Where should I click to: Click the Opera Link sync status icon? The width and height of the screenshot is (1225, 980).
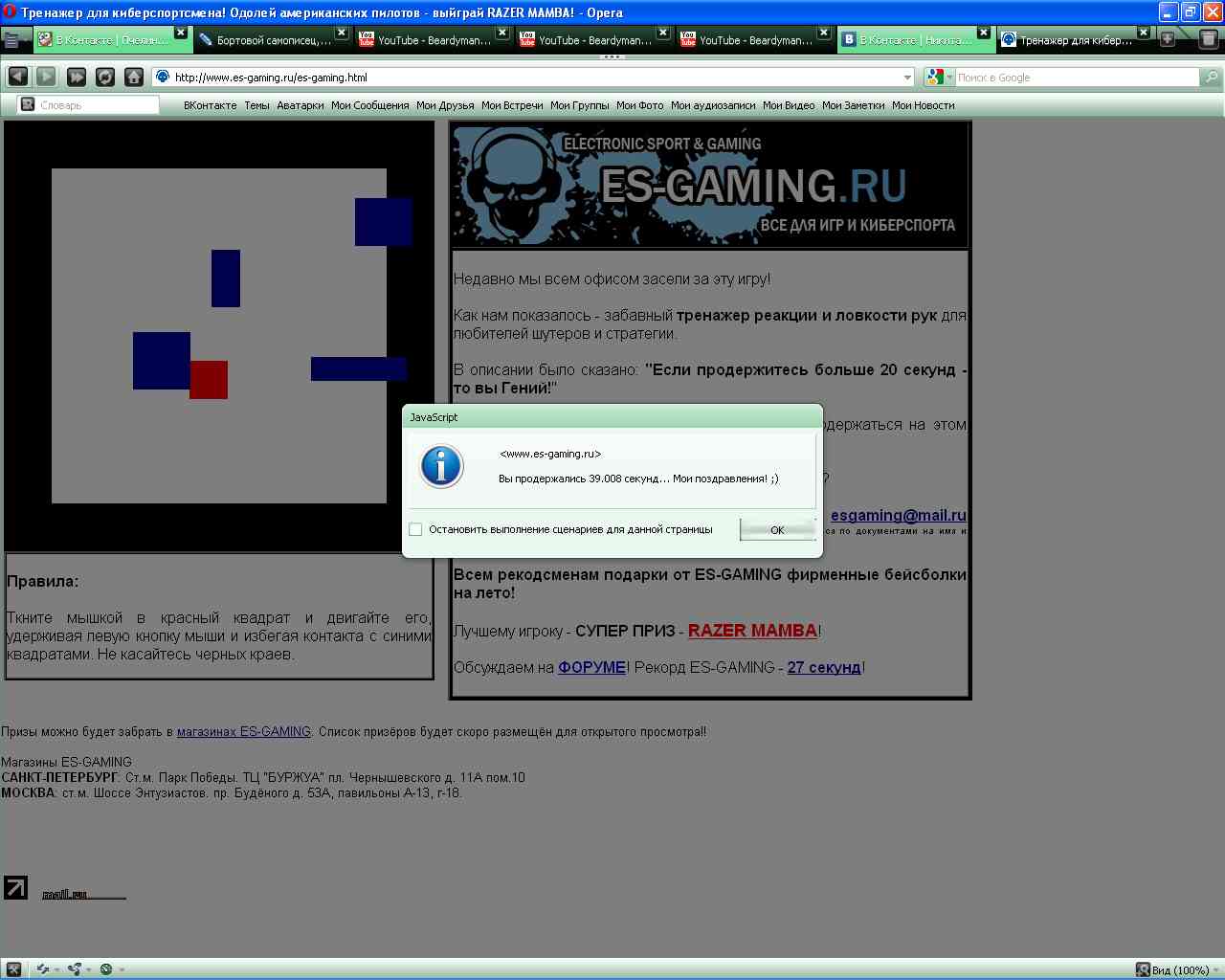click(x=42, y=969)
